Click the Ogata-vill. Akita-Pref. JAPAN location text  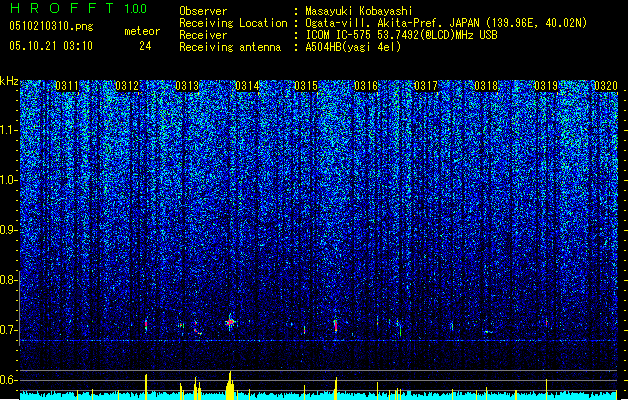tap(446, 23)
